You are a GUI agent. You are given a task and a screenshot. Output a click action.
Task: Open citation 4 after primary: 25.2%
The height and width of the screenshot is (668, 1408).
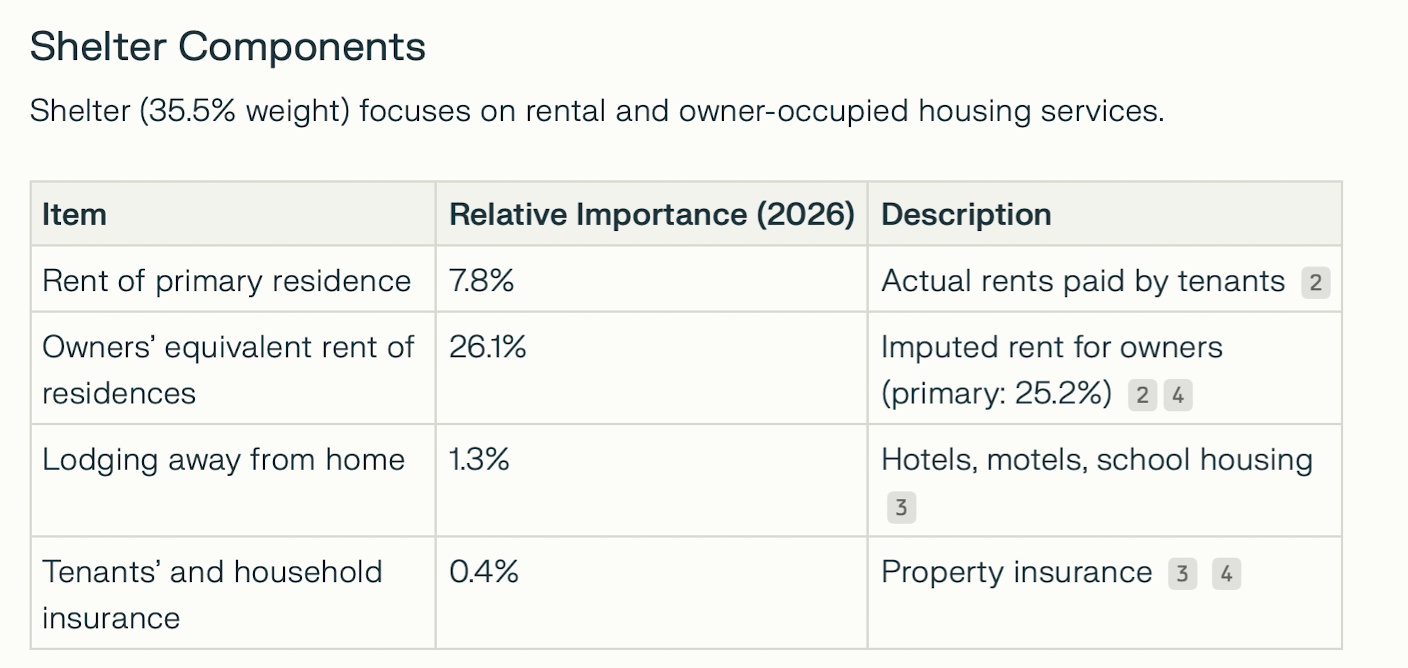tap(1178, 396)
